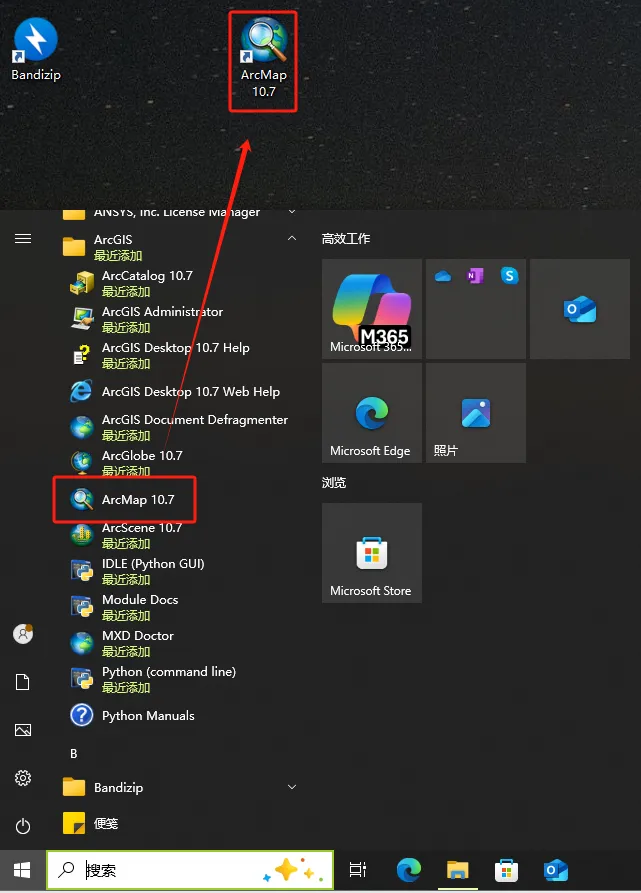Open the Power options menu

point(23,826)
